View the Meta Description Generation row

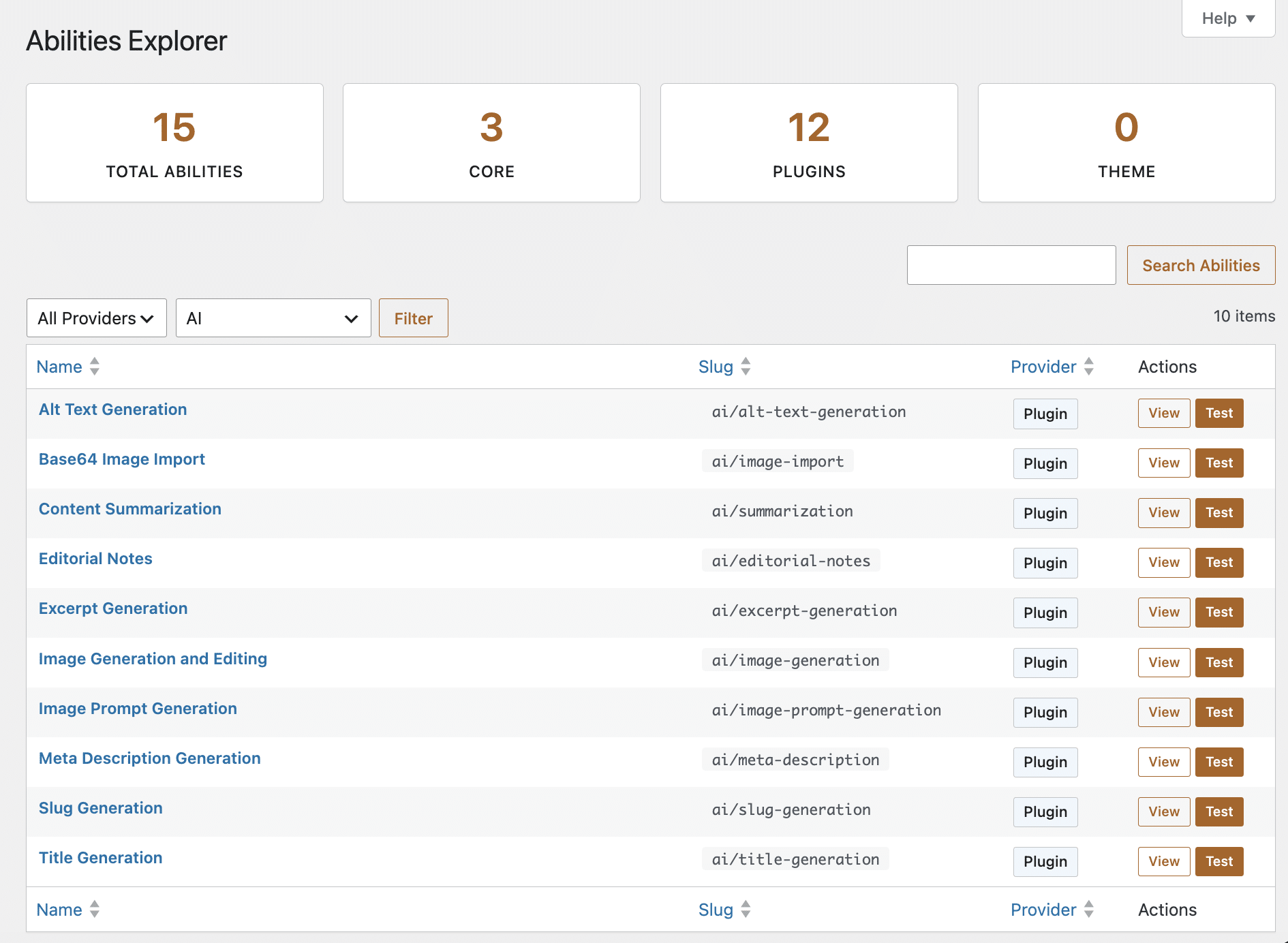tap(1164, 762)
